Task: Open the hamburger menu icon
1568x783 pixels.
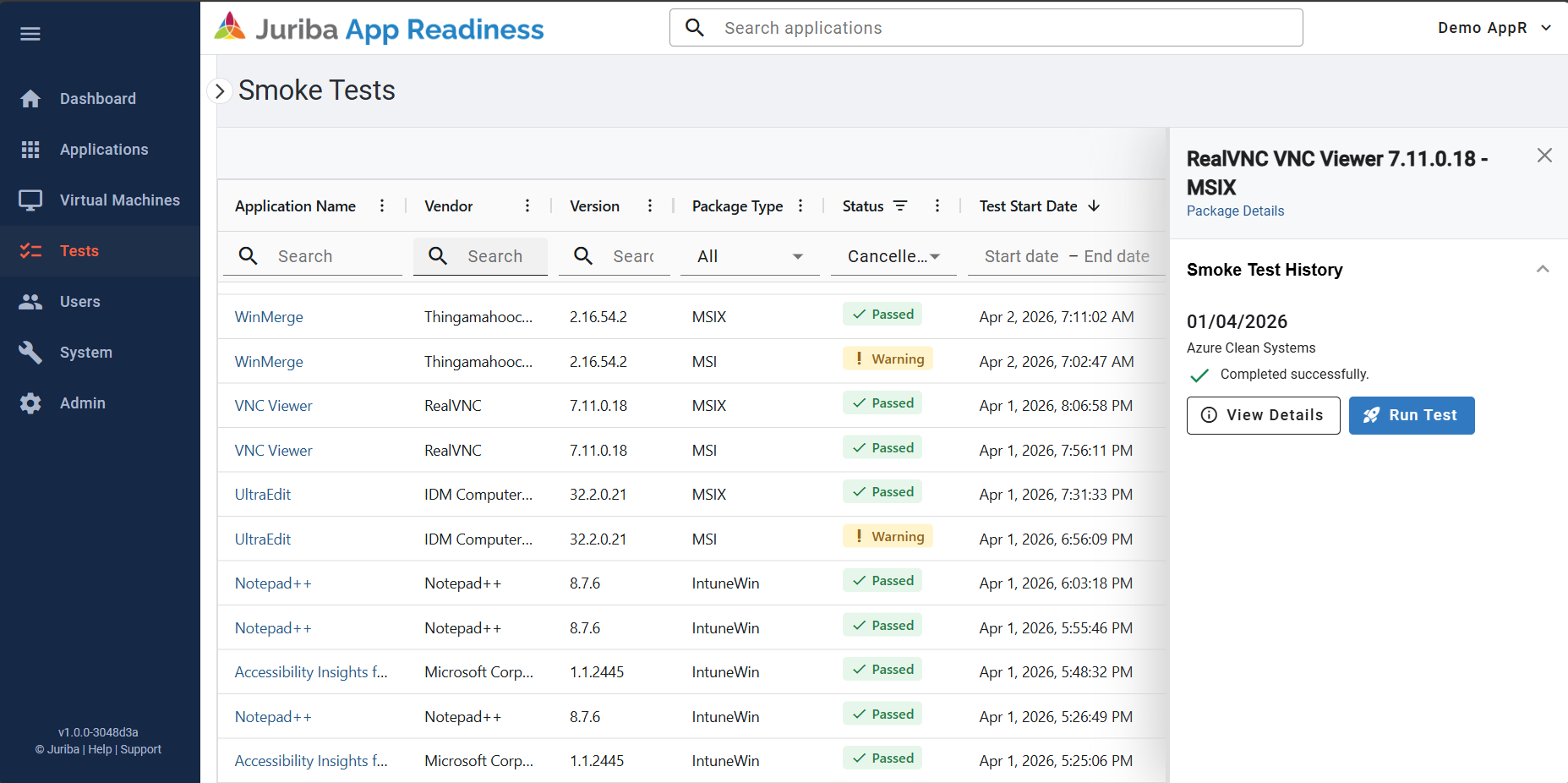Action: pyautogui.click(x=30, y=34)
